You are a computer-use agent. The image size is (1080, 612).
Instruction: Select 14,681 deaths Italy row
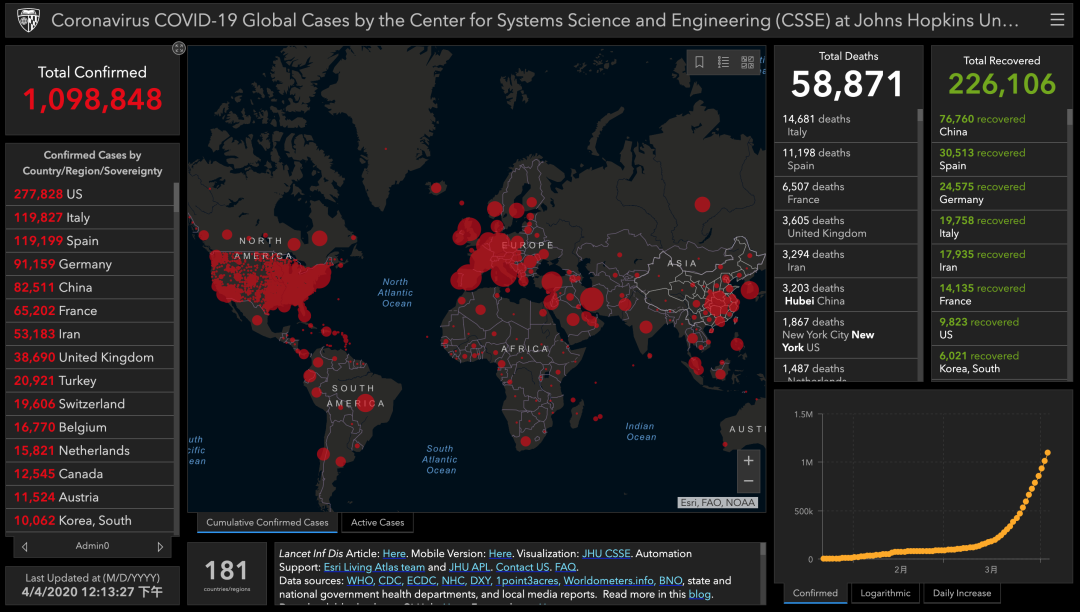tap(846, 125)
